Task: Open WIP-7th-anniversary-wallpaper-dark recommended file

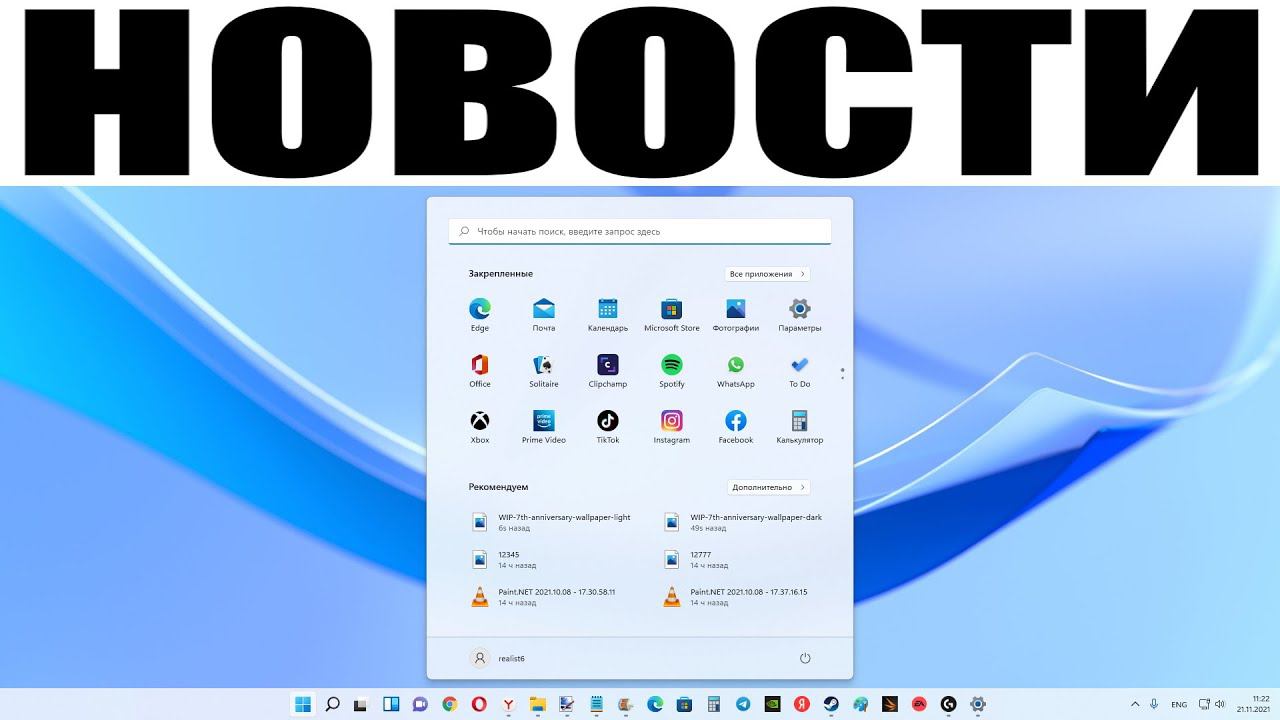Action: pyautogui.click(x=745, y=522)
